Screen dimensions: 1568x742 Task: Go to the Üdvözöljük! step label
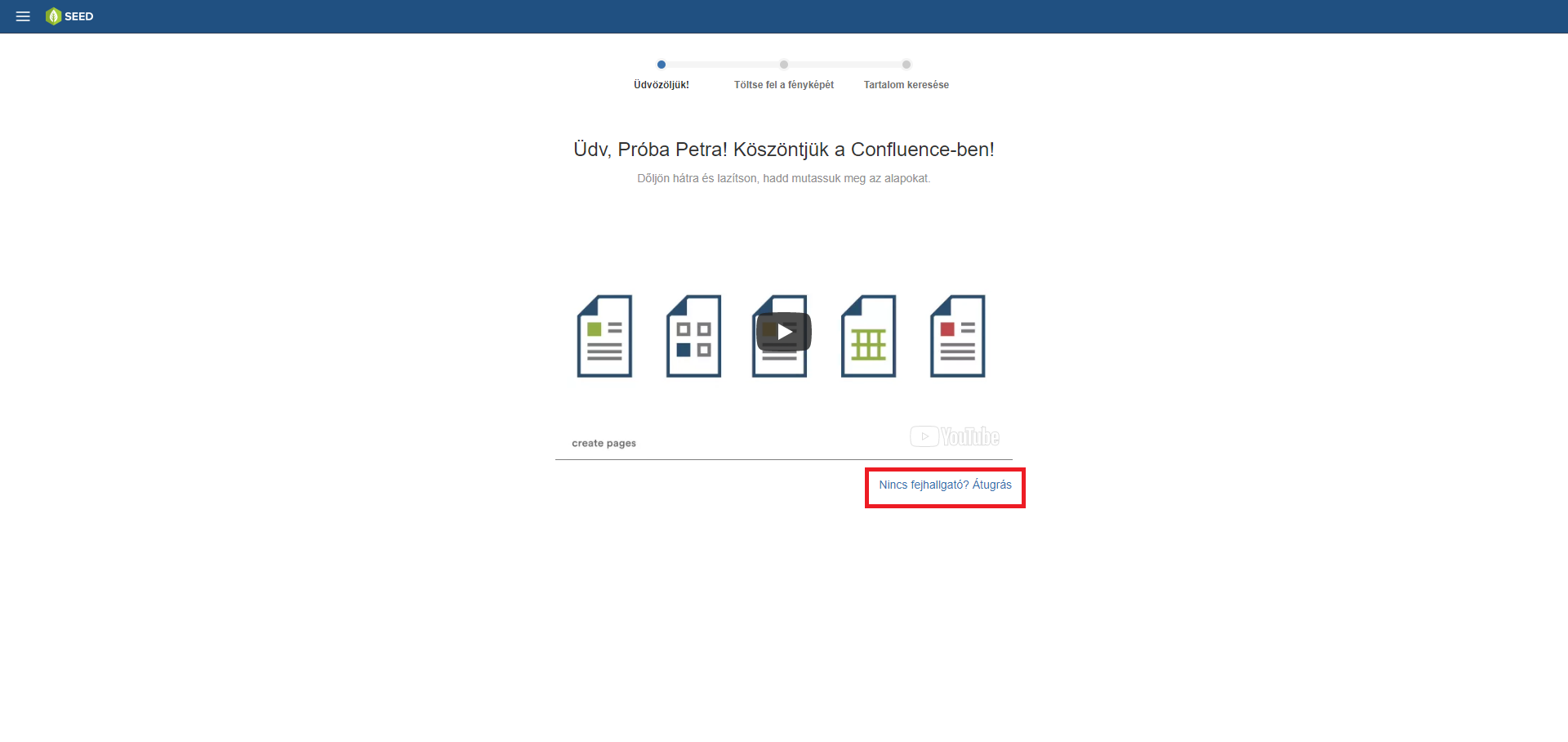[x=661, y=85]
